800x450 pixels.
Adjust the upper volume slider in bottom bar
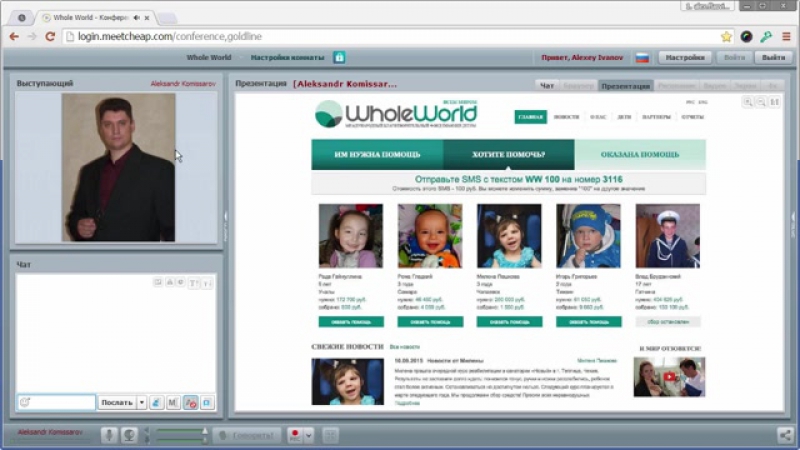point(180,431)
